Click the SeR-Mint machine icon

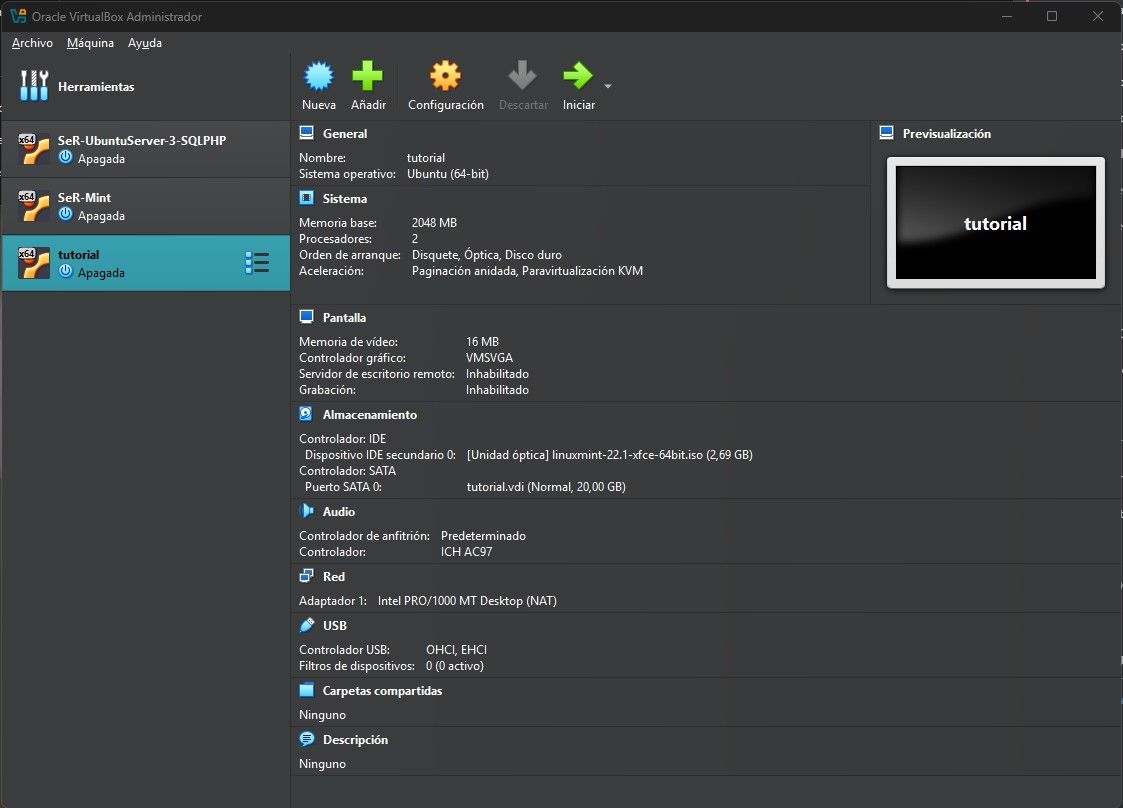pyautogui.click(x=34, y=206)
